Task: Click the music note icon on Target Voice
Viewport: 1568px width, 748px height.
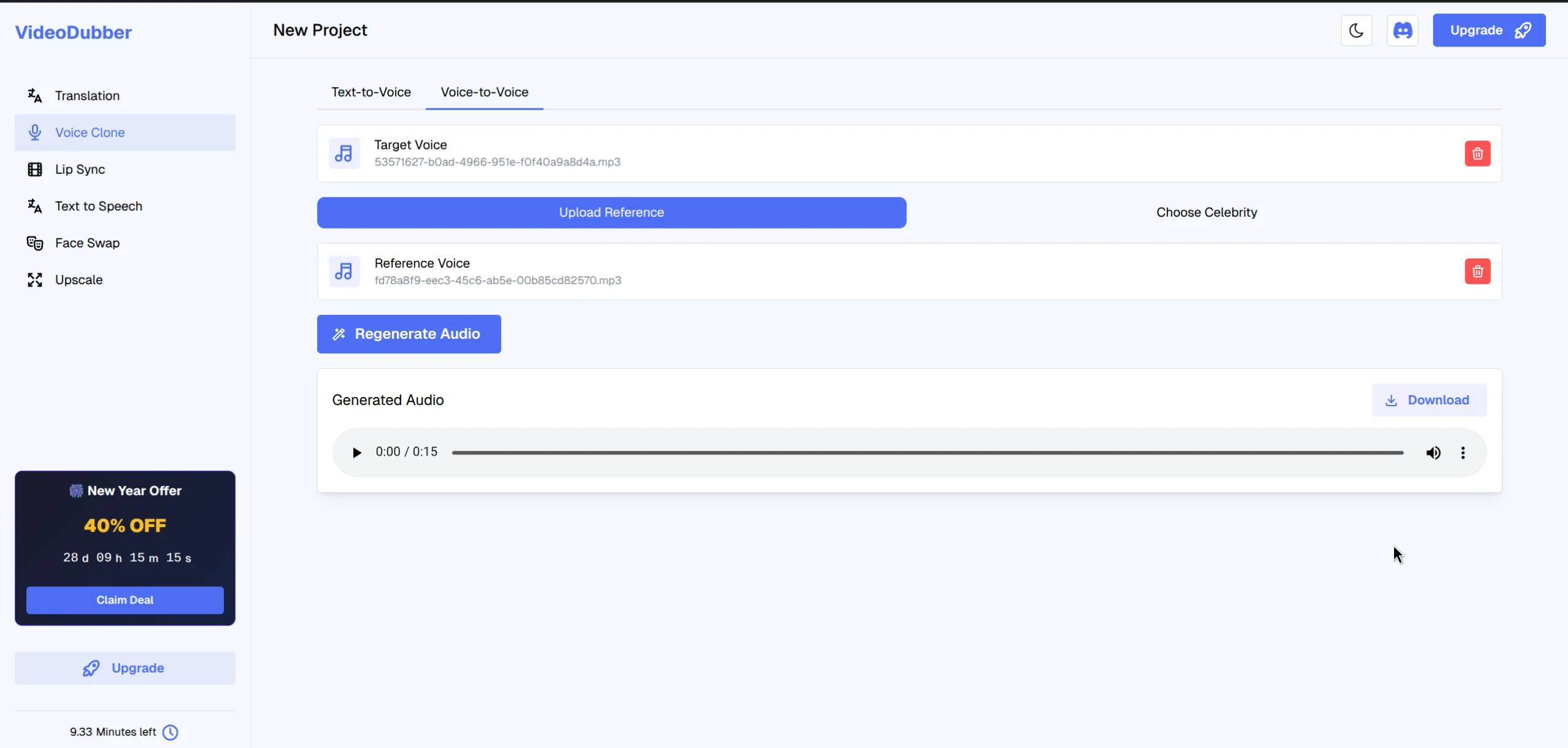Action: [x=344, y=153]
